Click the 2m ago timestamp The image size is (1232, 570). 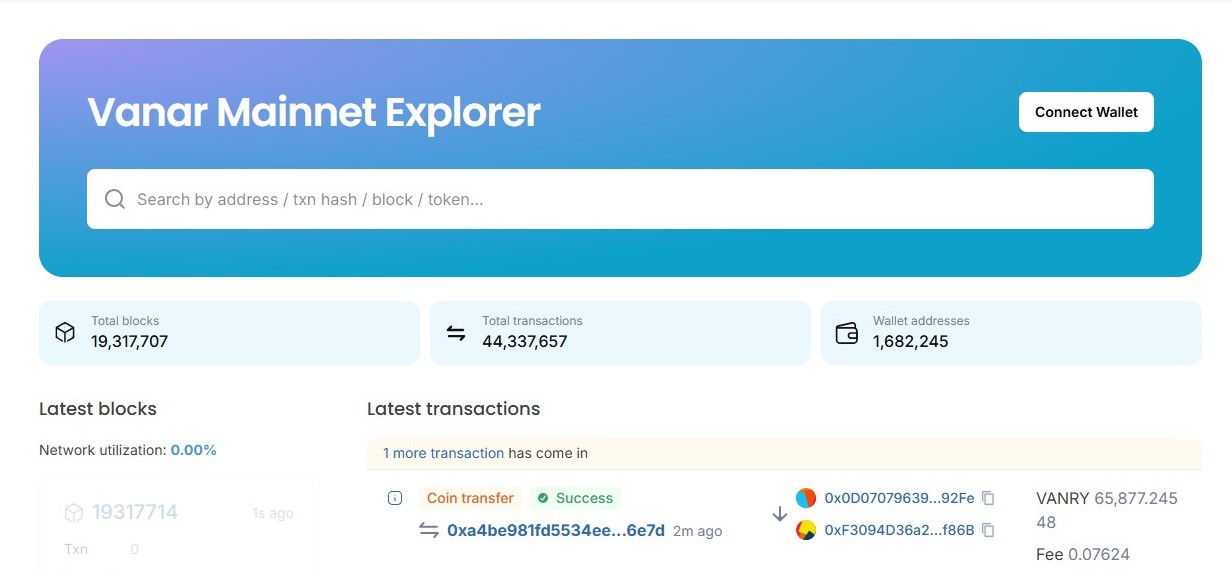click(x=697, y=531)
